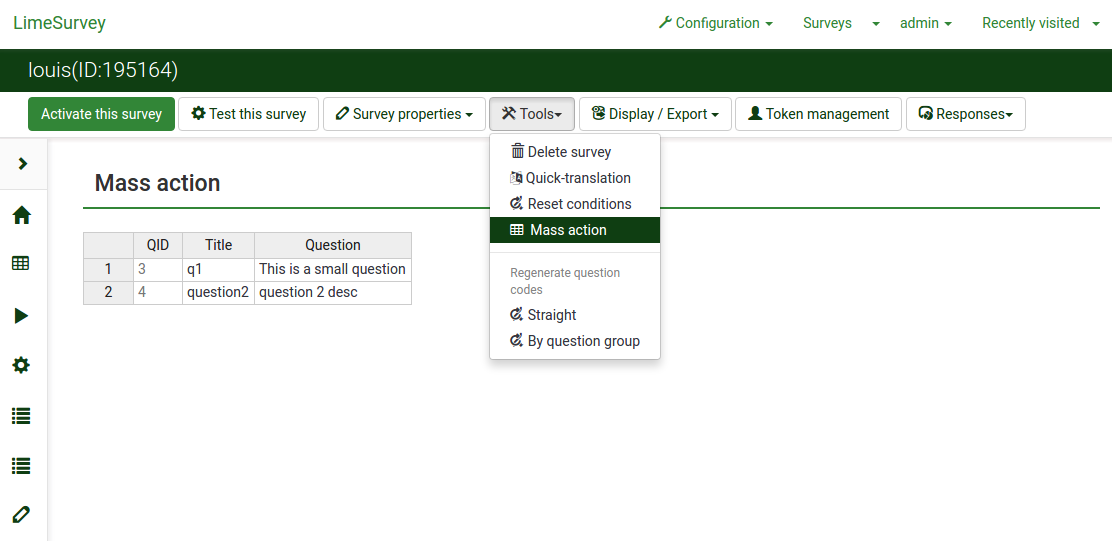Click the icon beside Reset conditions
The height and width of the screenshot is (541, 1112).
(517, 204)
